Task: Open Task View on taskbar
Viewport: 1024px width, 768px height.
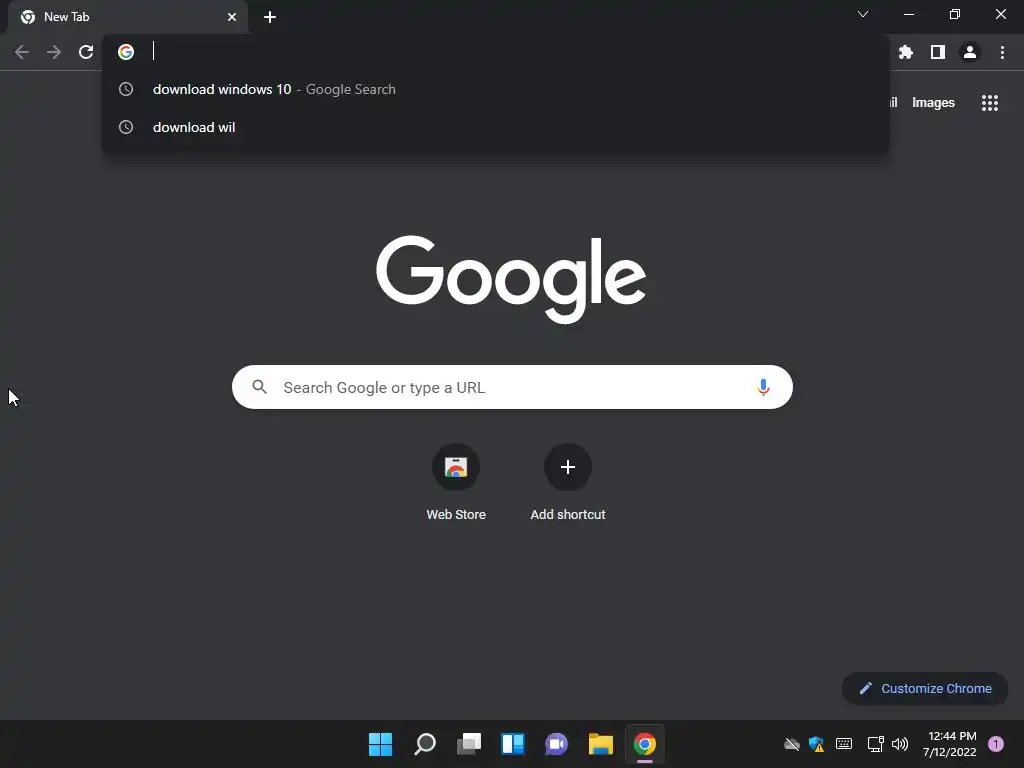Action: 469,744
